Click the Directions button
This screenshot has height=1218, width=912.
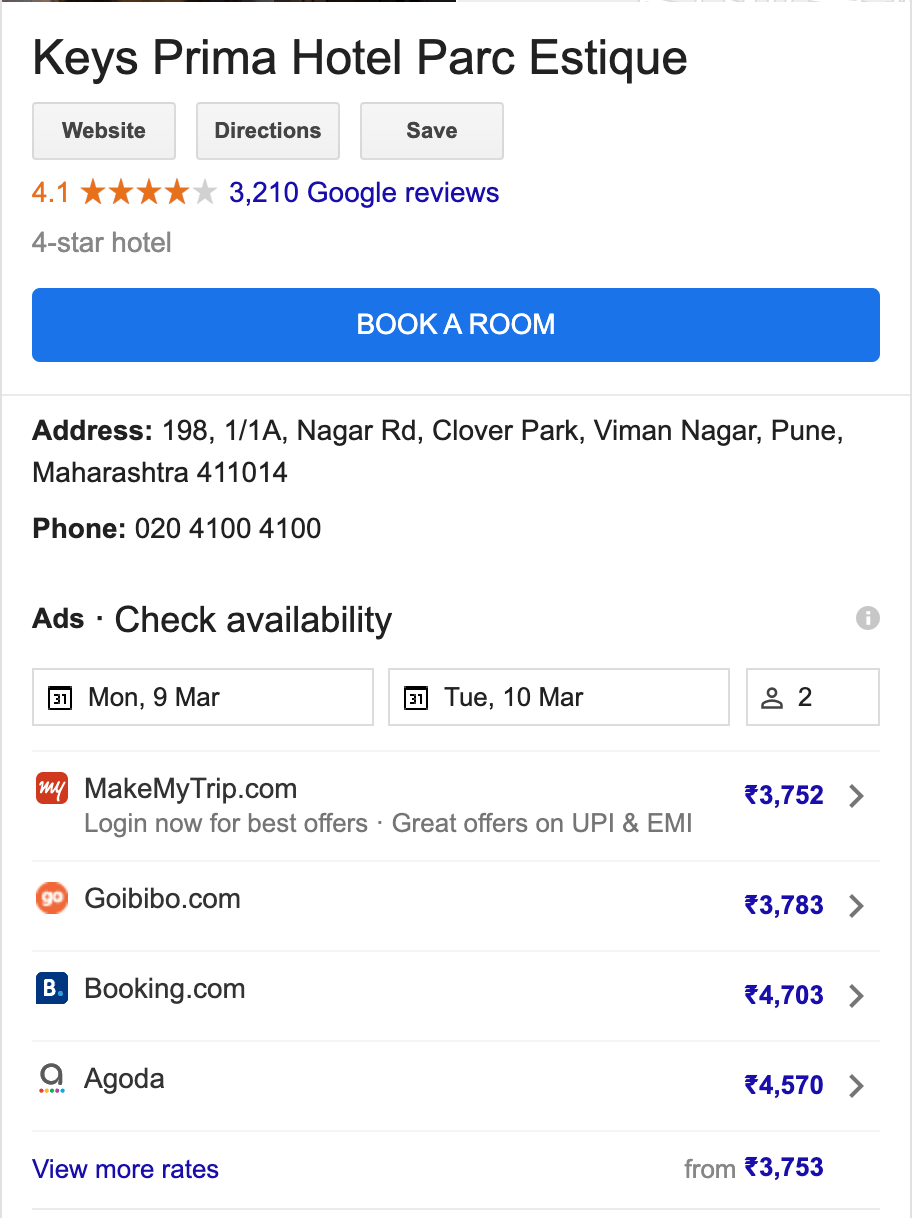pos(268,131)
